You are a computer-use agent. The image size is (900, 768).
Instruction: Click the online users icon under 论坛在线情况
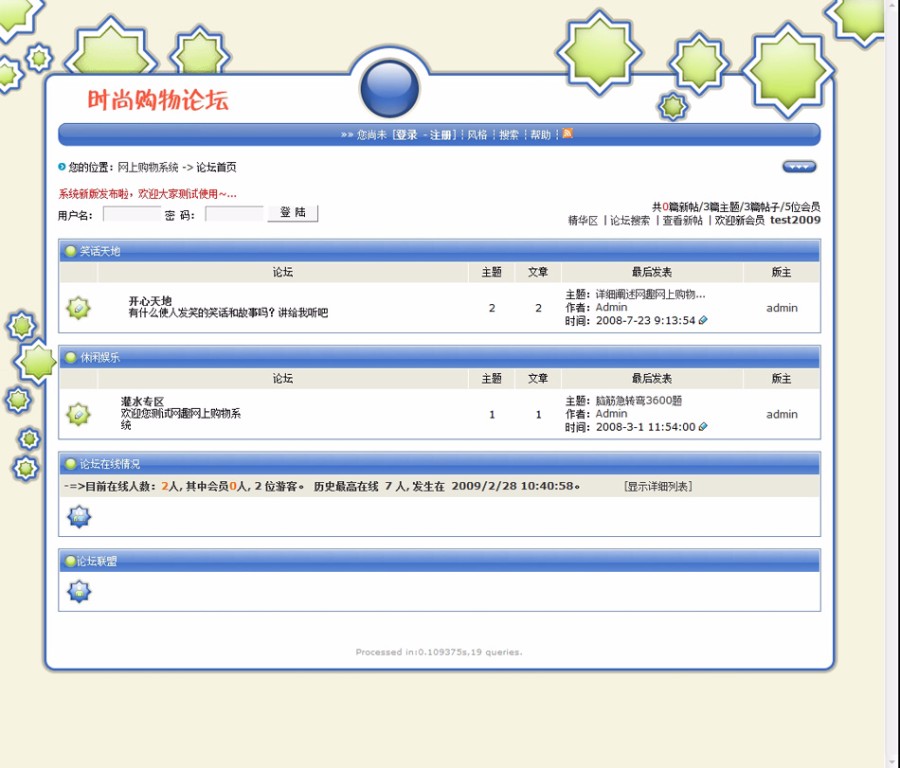click(x=79, y=517)
